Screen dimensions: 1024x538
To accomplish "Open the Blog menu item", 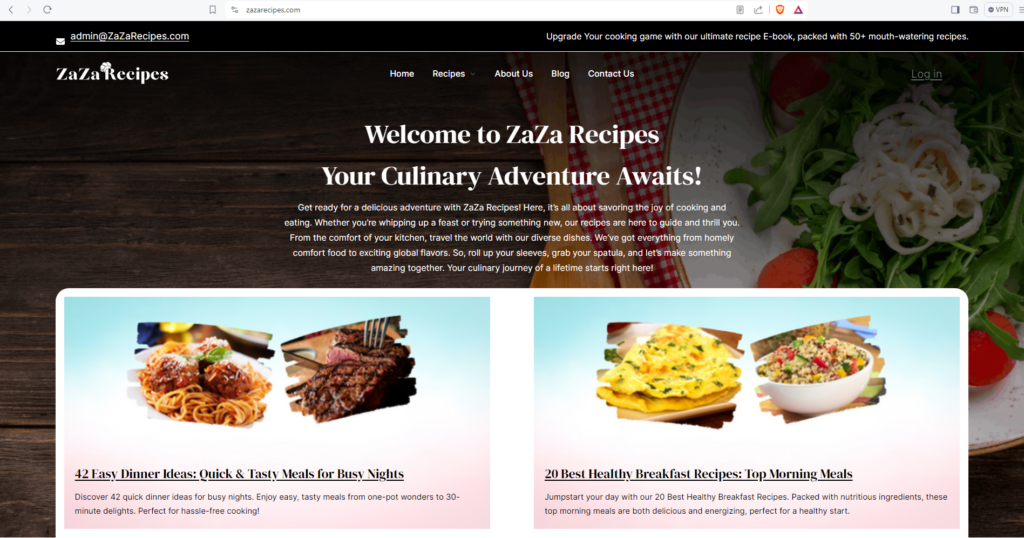I will coord(560,74).
